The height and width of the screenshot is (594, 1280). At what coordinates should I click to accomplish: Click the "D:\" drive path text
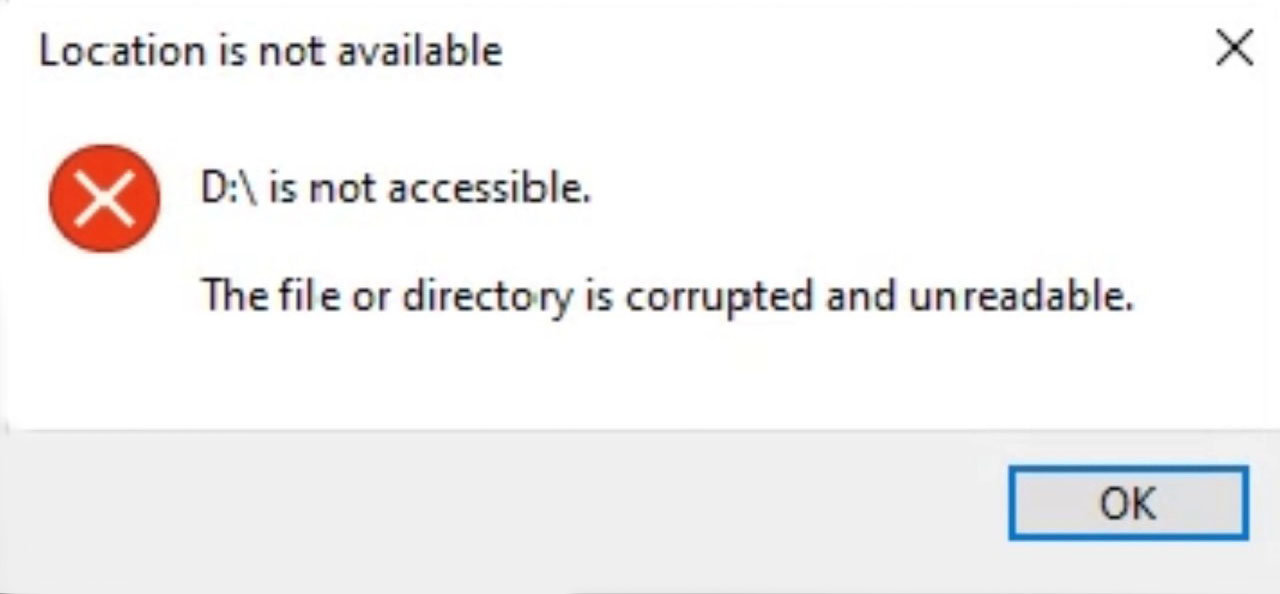(x=226, y=188)
